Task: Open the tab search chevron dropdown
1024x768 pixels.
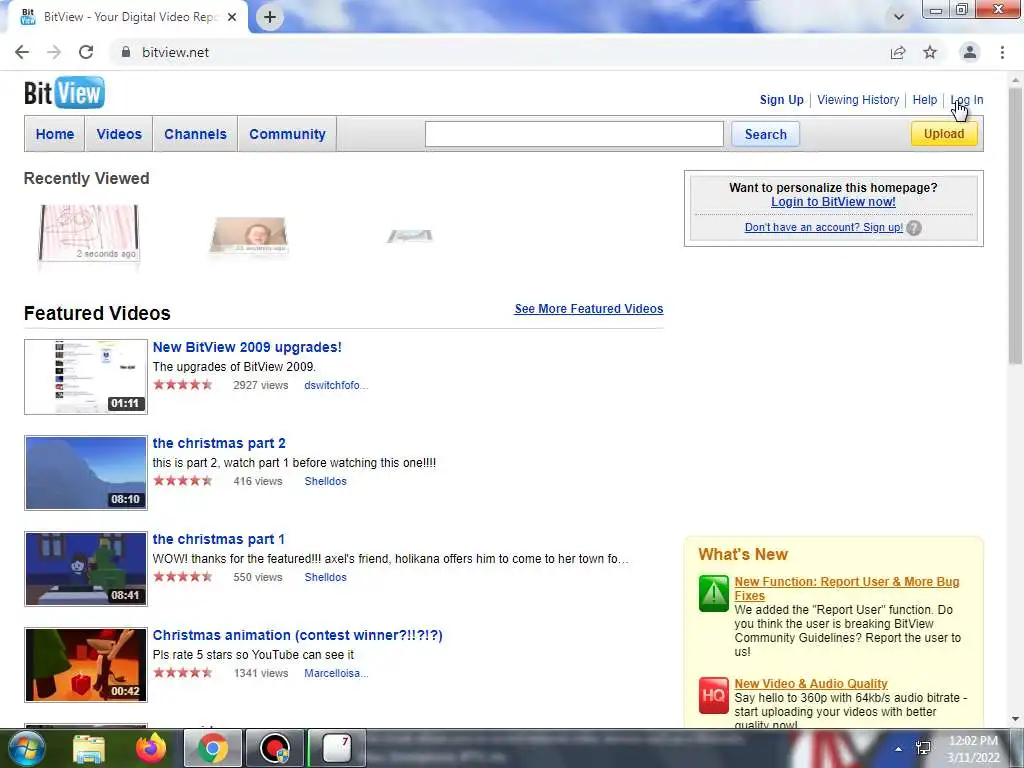Action: (x=899, y=17)
